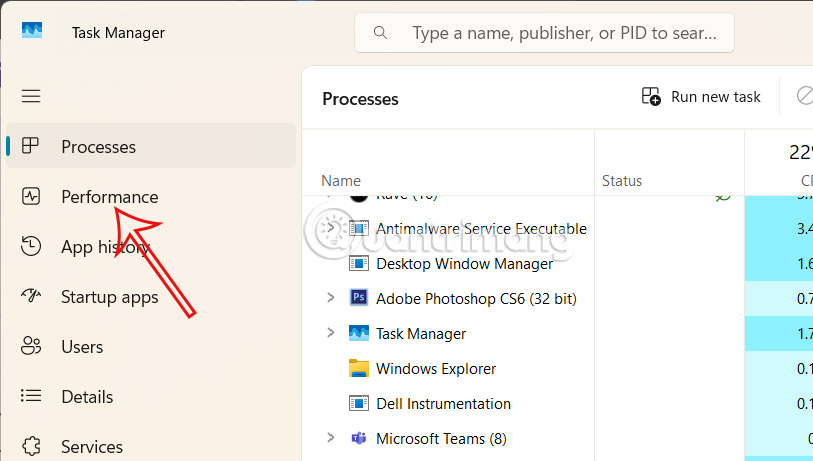Expand the Antimalware Service Executable row
The width and height of the screenshot is (813, 461).
pos(331,228)
